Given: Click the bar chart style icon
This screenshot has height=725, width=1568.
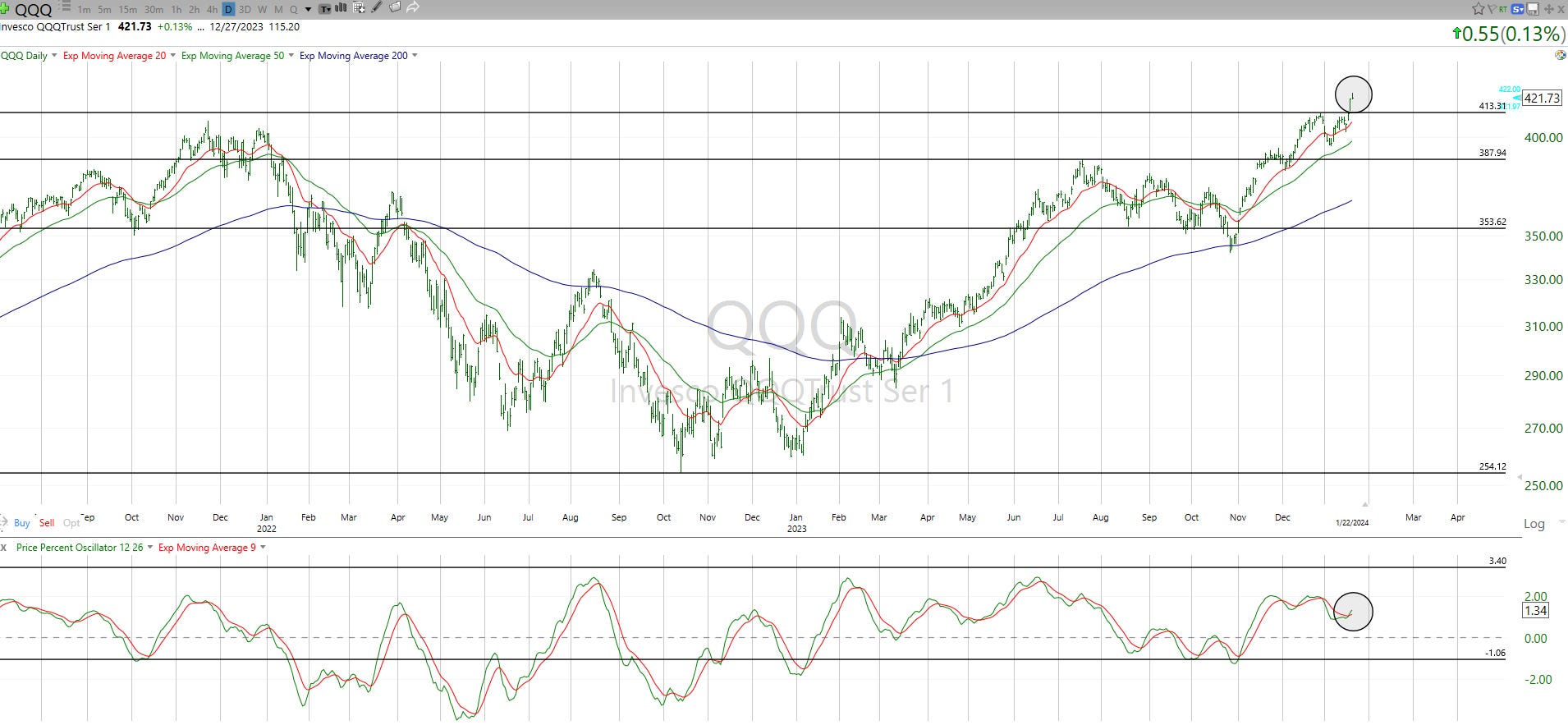Looking at the screenshot, I should [341, 7].
